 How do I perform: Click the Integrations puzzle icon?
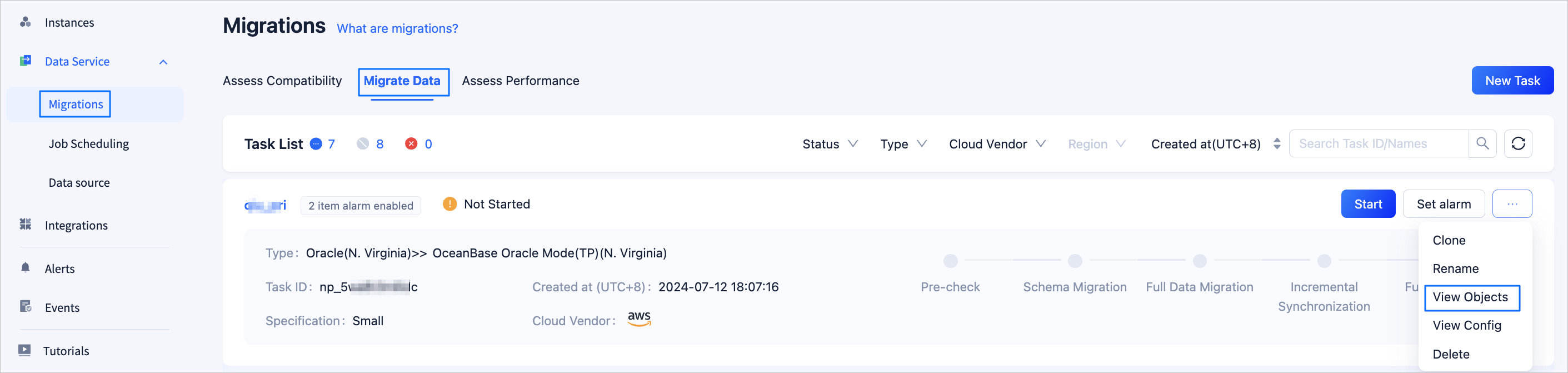[25, 225]
